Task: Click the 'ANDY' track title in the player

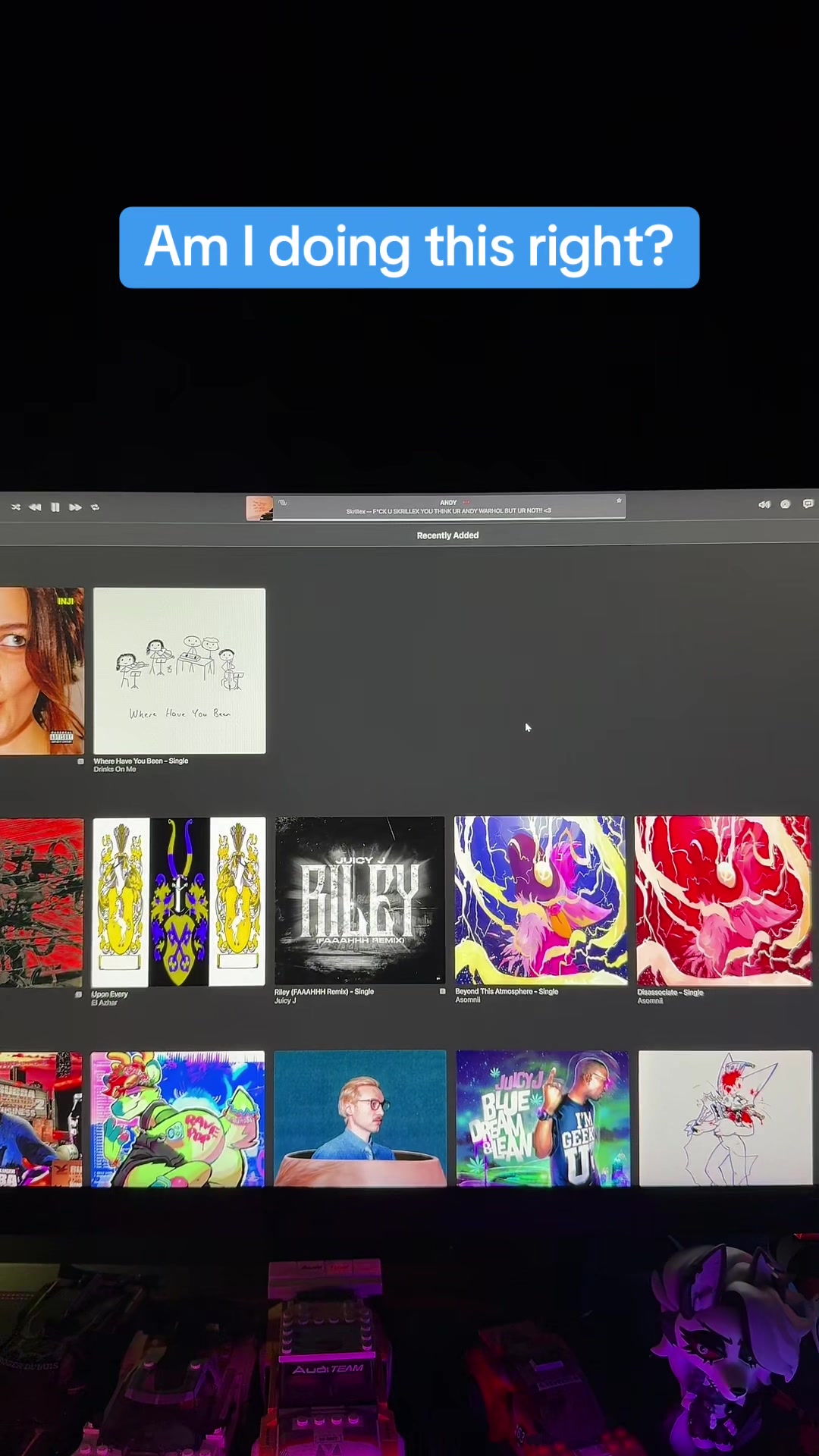Action: coord(448,502)
